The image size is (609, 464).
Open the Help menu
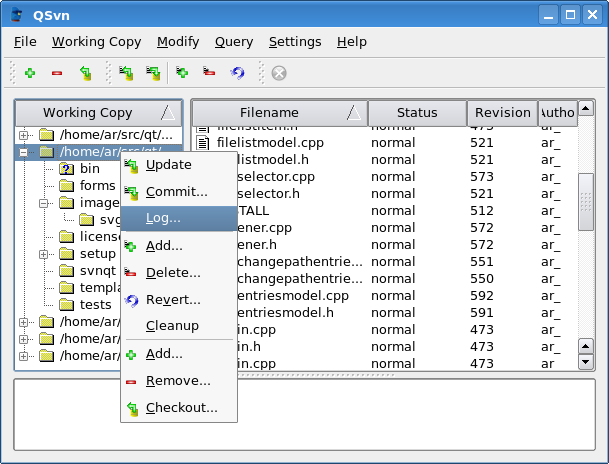click(x=351, y=42)
